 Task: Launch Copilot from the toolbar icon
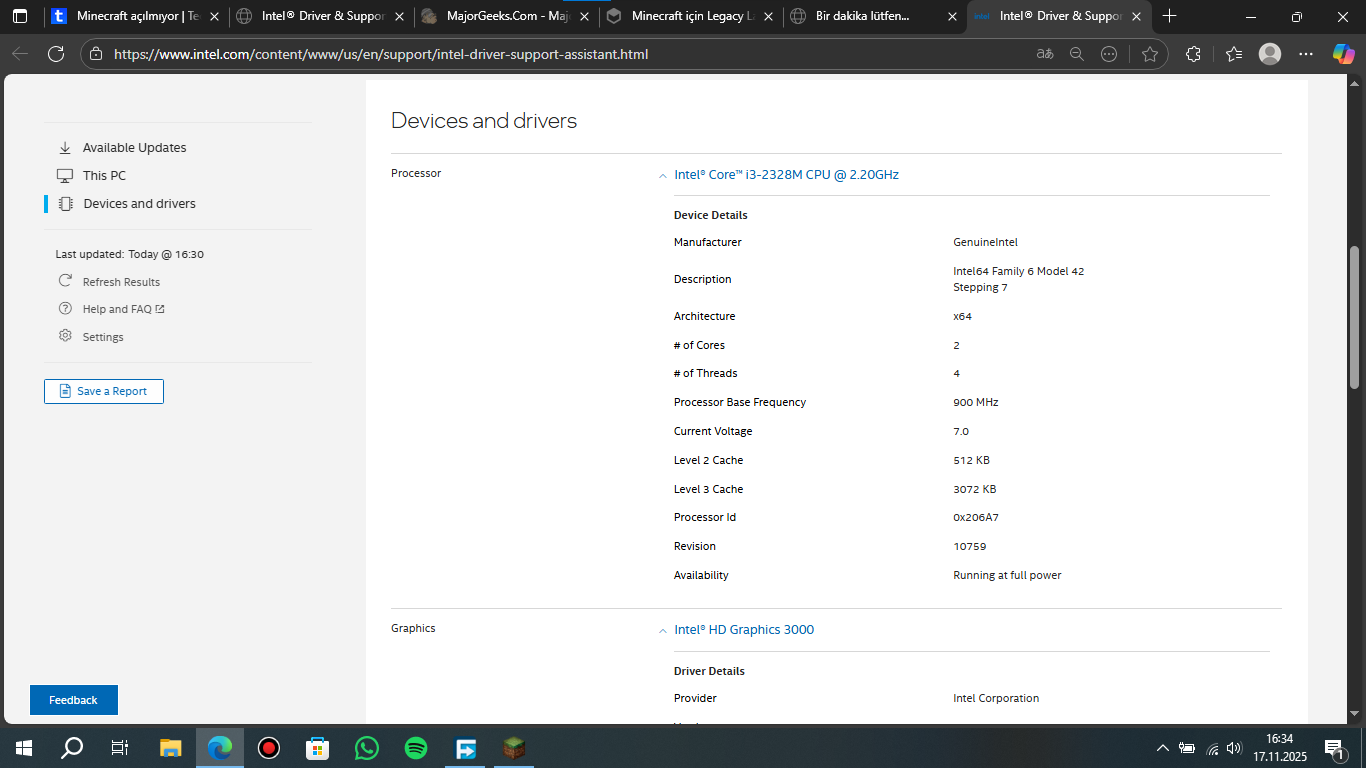(1343, 54)
